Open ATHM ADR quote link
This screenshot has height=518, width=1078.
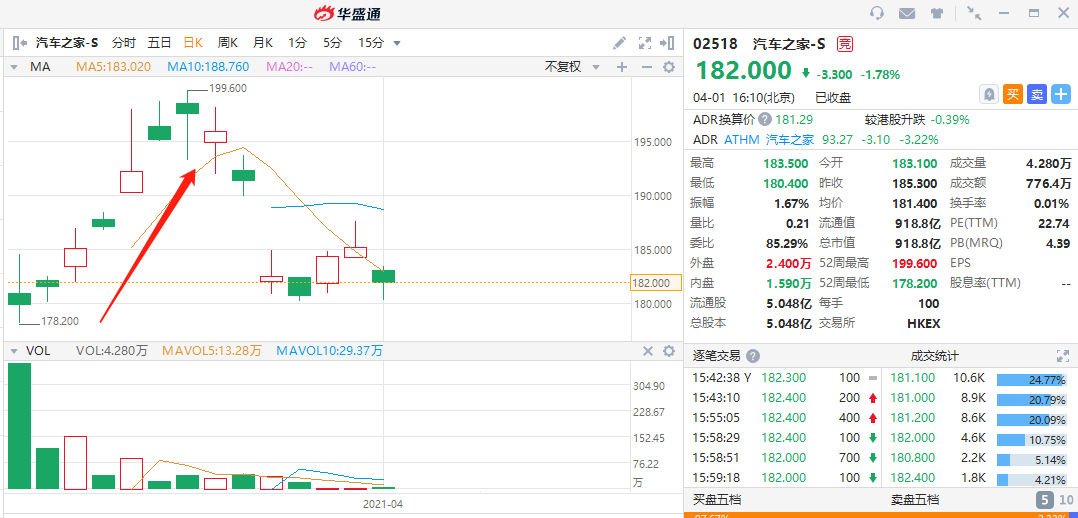point(741,140)
